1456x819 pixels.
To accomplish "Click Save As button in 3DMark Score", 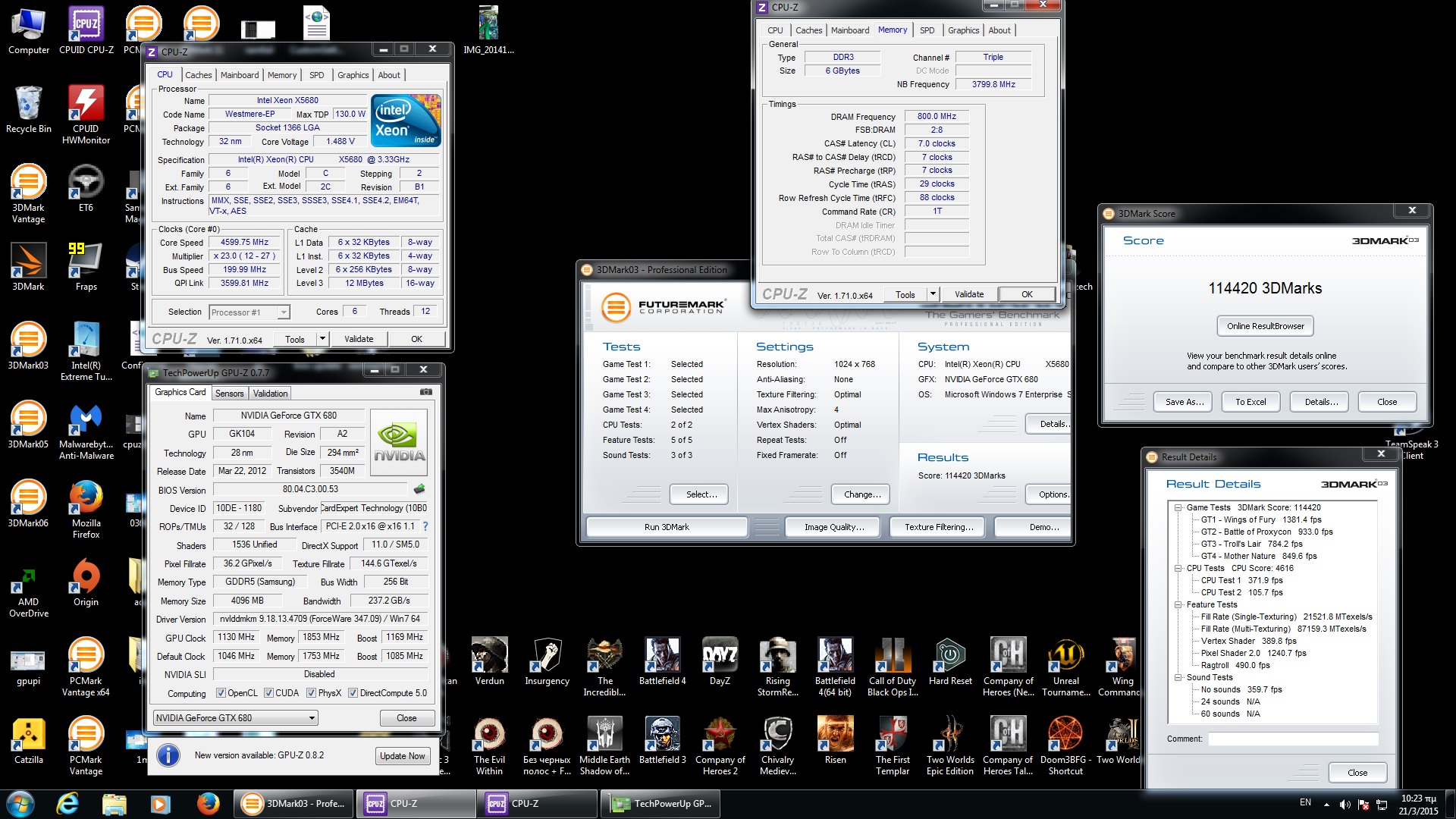I will click(x=1185, y=402).
